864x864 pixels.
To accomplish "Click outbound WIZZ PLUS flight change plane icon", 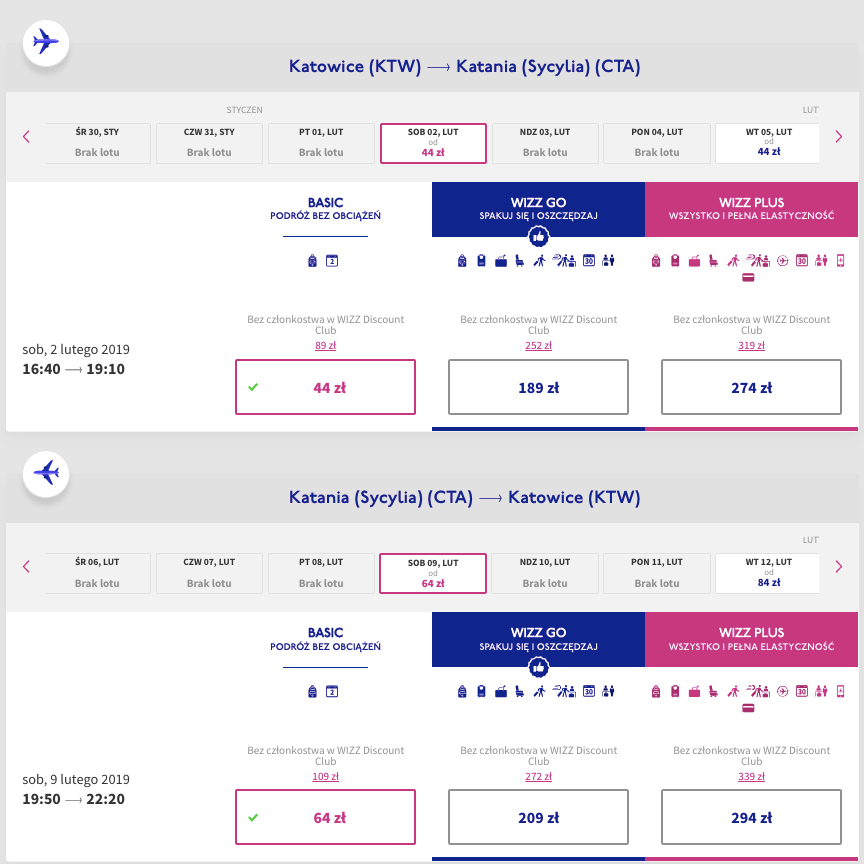I will tap(782, 261).
